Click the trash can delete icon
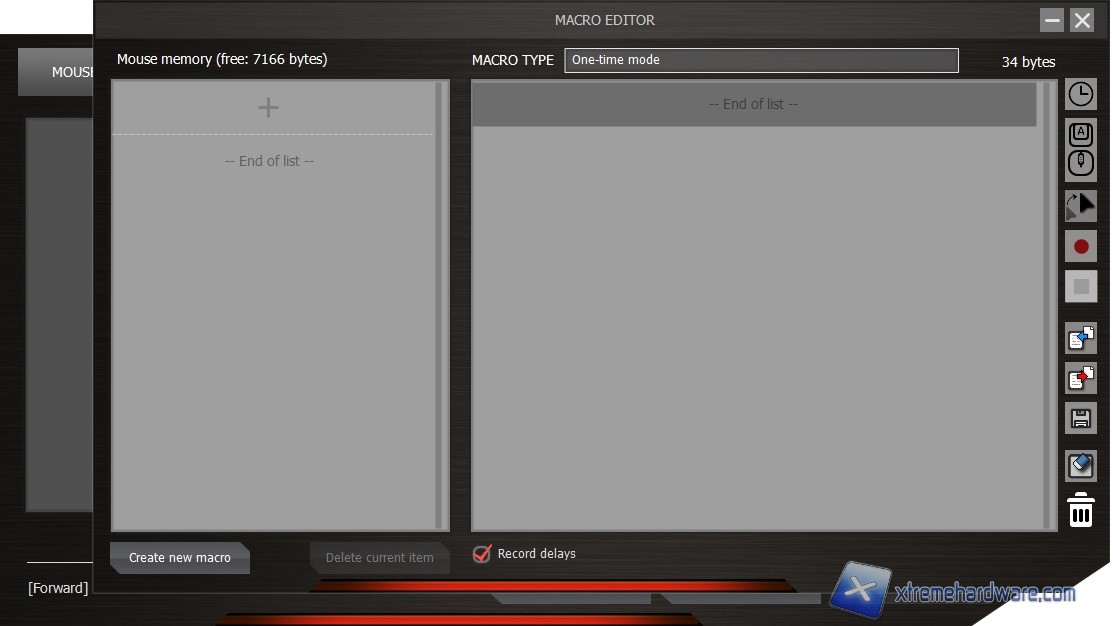This screenshot has height=626, width=1113. (1080, 510)
